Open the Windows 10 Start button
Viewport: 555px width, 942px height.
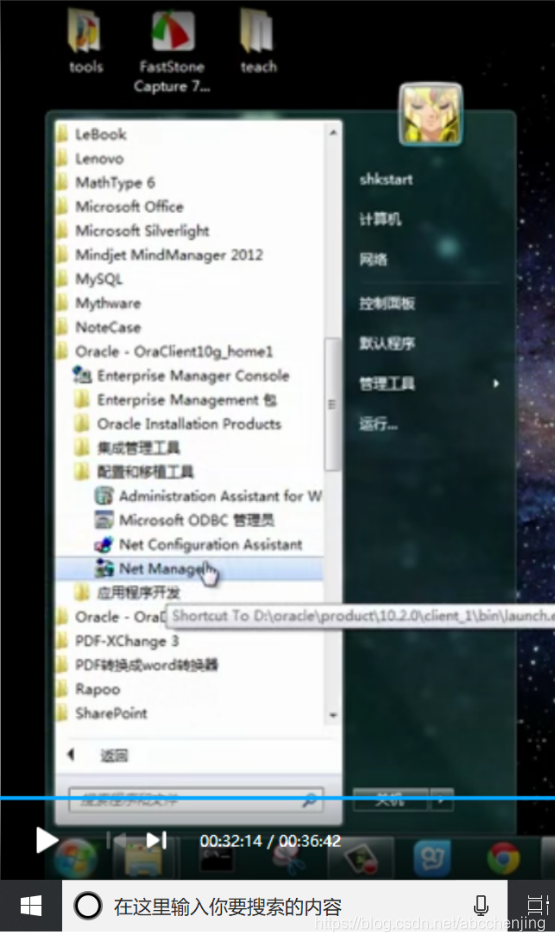[31, 906]
